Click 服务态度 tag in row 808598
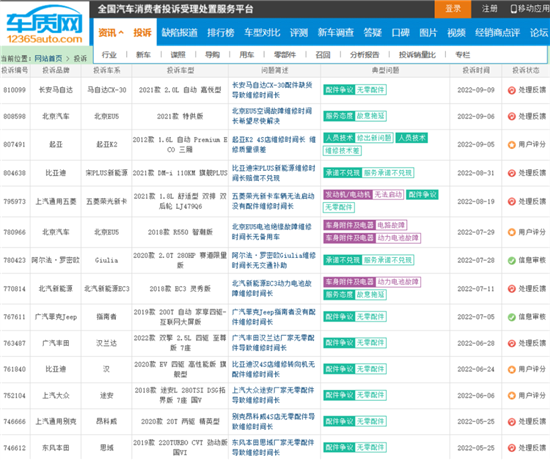This screenshot has width=550, height=460. tap(339, 116)
